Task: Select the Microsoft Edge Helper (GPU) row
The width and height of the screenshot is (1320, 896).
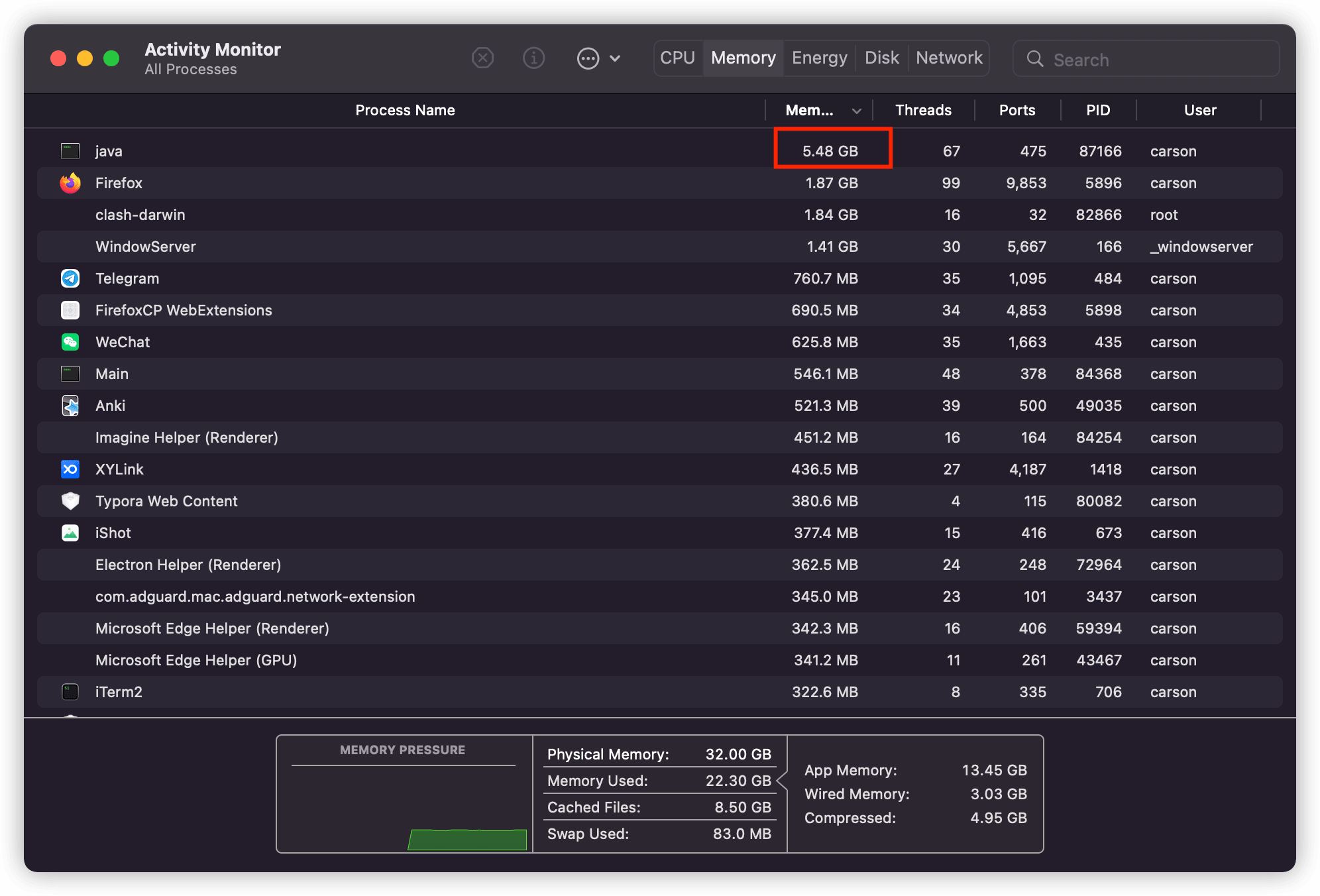Action: tap(659, 660)
